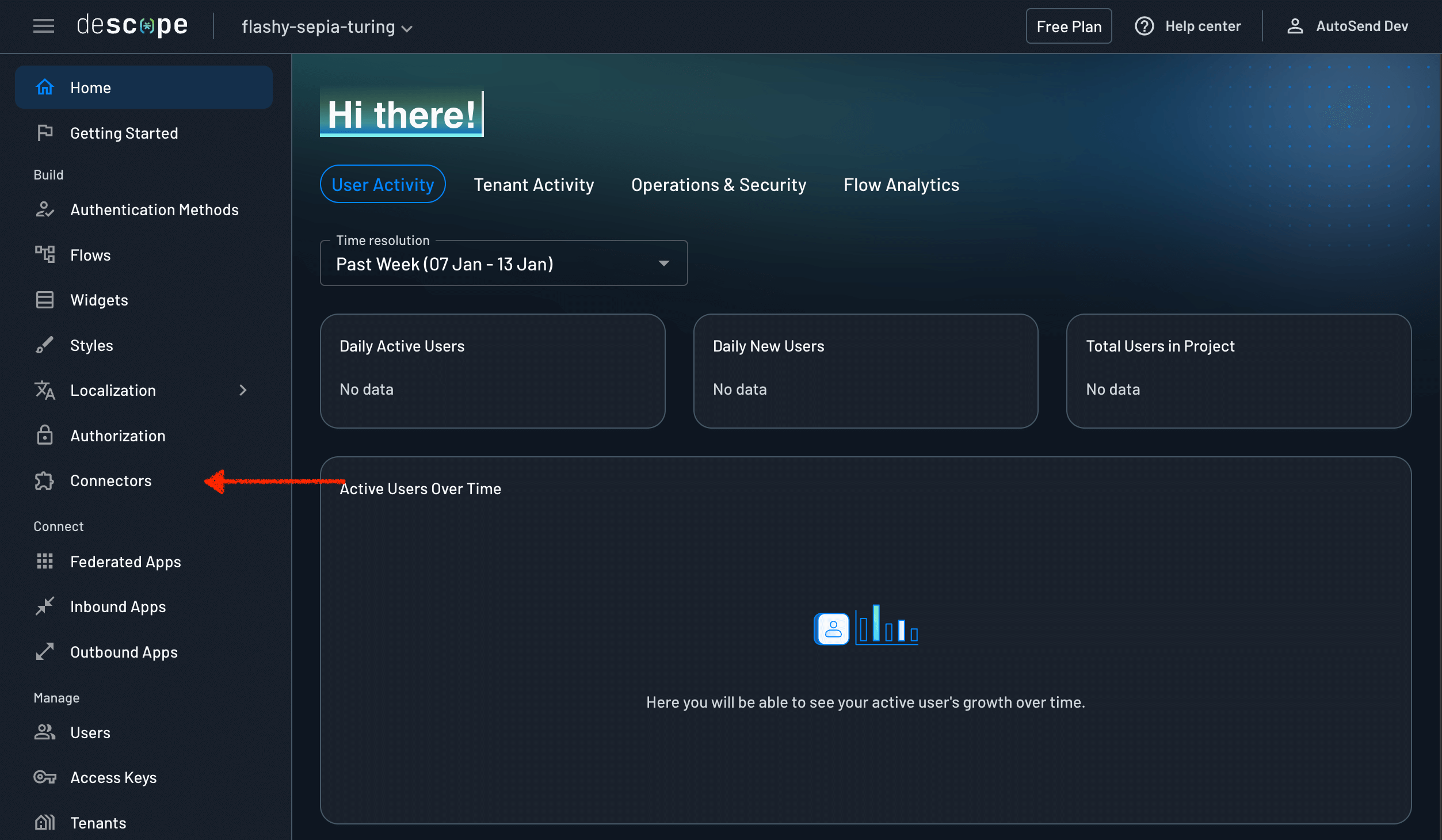Switch to the Tenant Activity tab
The height and width of the screenshot is (840, 1442).
[533, 185]
